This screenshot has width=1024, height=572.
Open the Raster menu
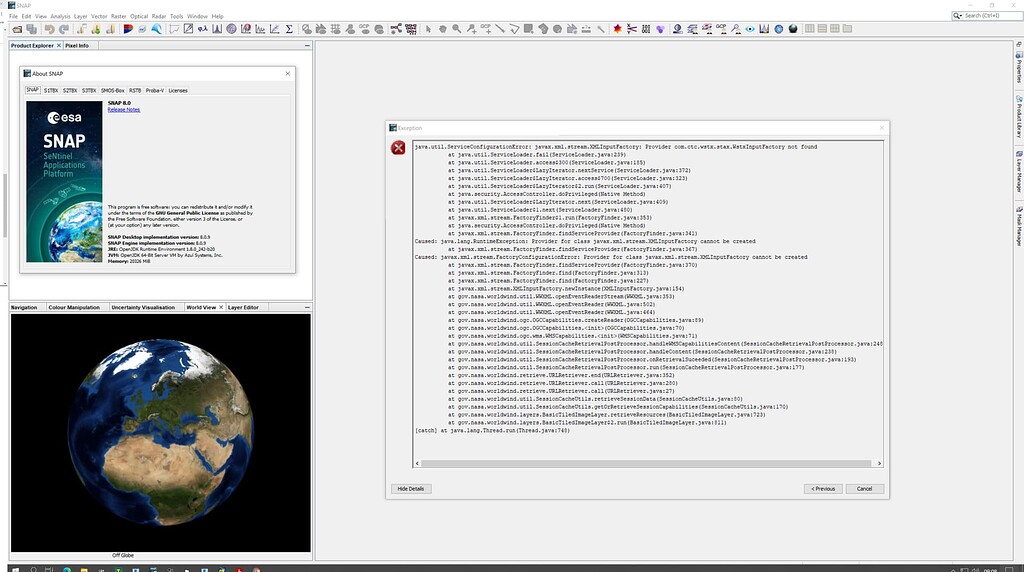coord(118,16)
